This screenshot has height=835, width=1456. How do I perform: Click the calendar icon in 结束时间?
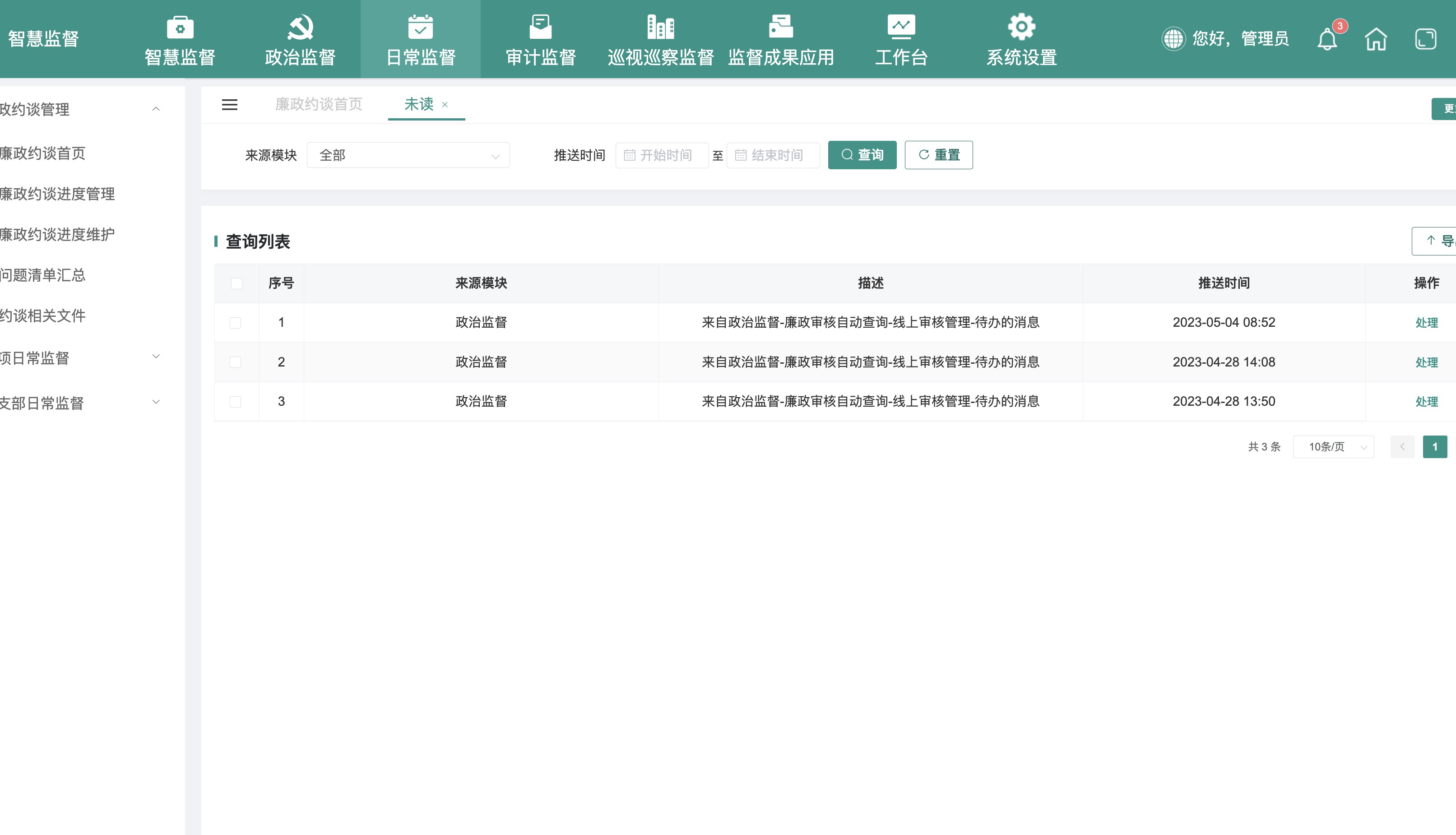pyautogui.click(x=740, y=155)
